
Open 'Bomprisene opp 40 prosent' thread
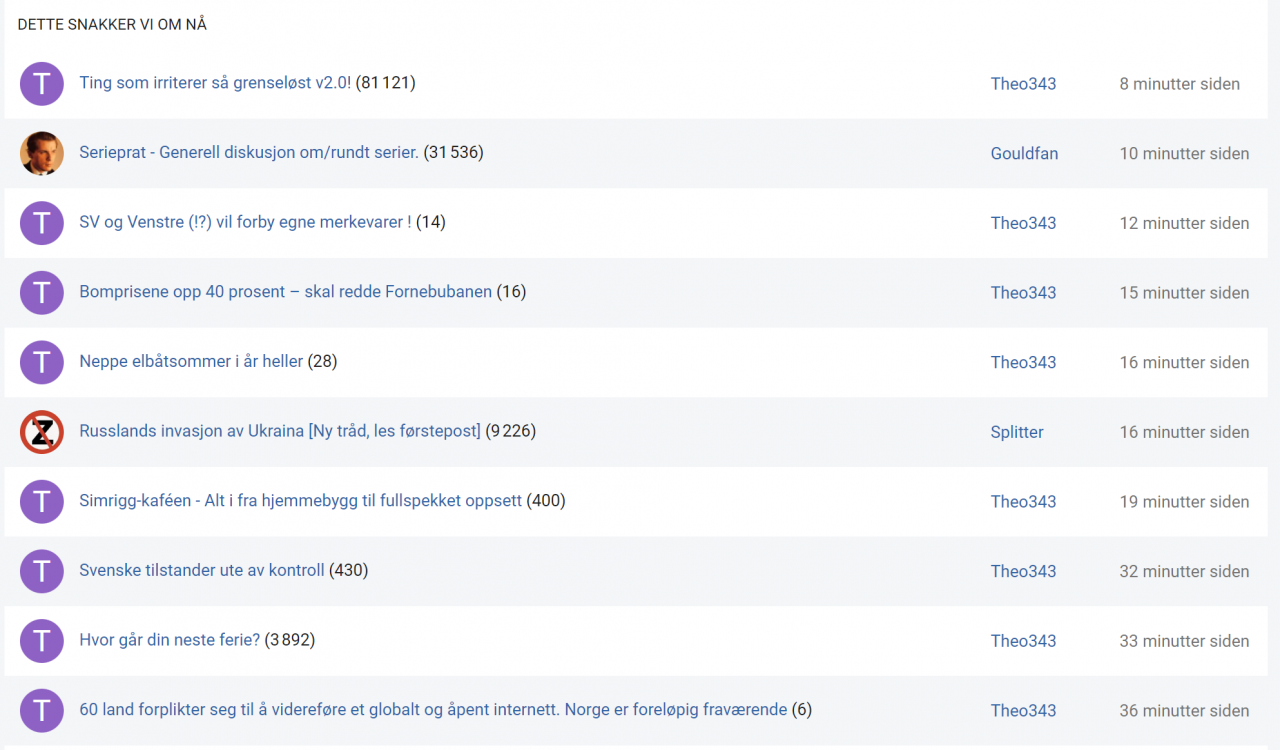pyautogui.click(x=285, y=292)
